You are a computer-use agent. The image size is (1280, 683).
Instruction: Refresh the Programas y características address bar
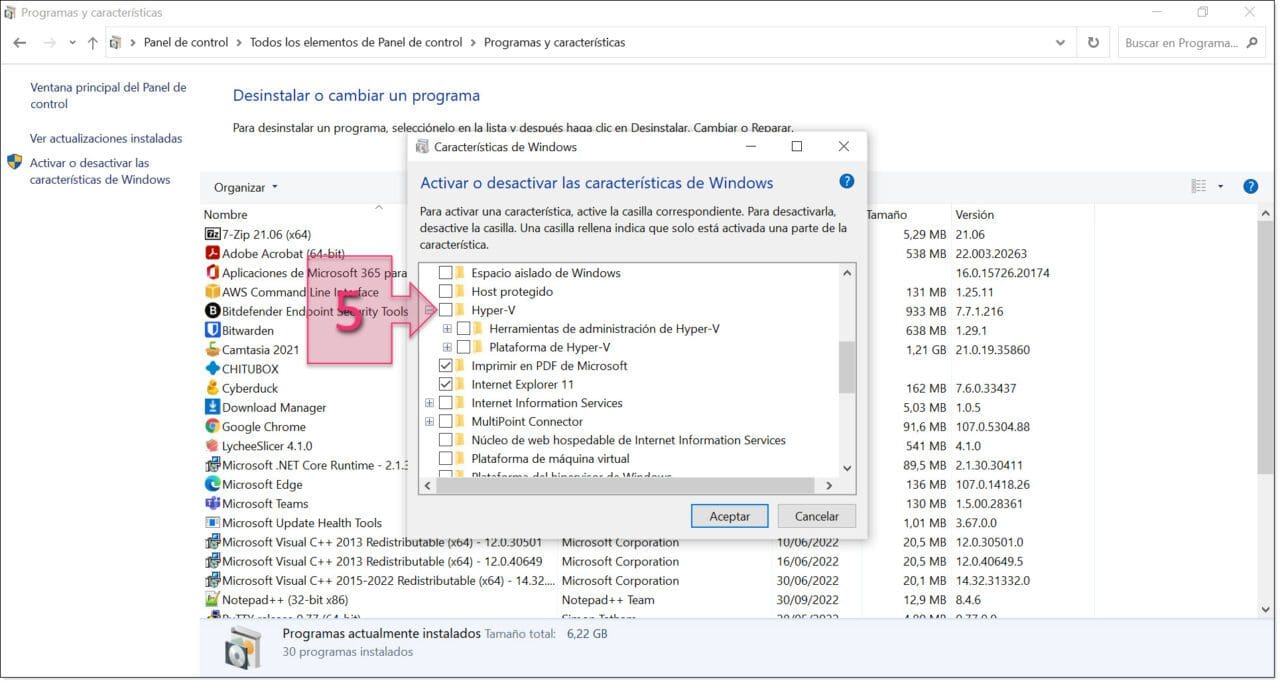tap(1093, 43)
